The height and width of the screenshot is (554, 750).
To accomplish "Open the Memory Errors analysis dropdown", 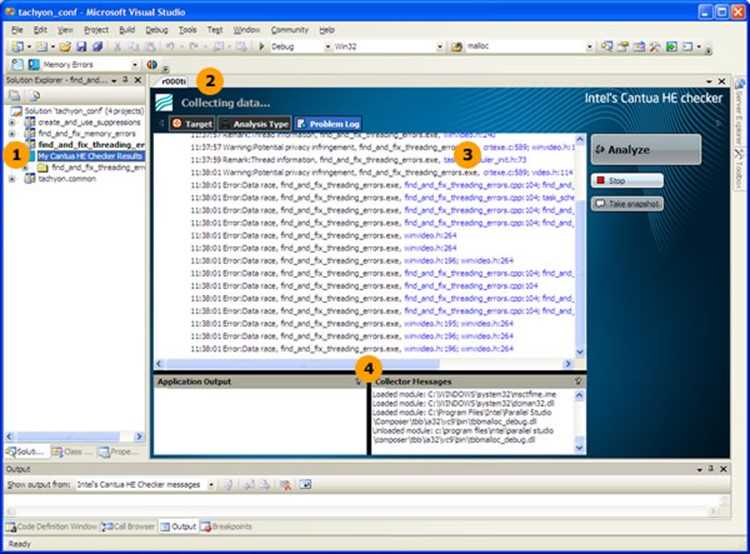I will coord(134,64).
